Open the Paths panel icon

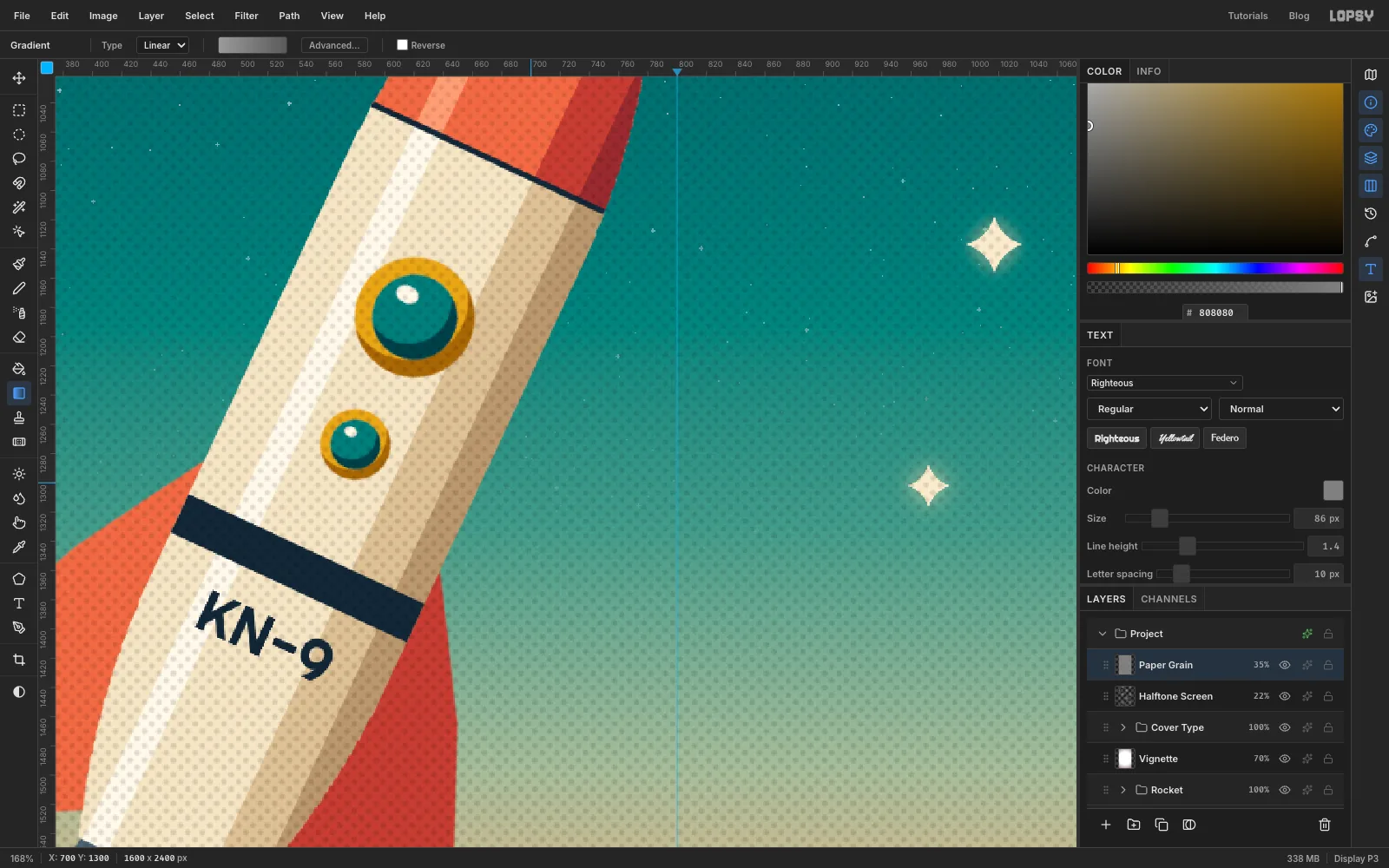tap(1371, 241)
